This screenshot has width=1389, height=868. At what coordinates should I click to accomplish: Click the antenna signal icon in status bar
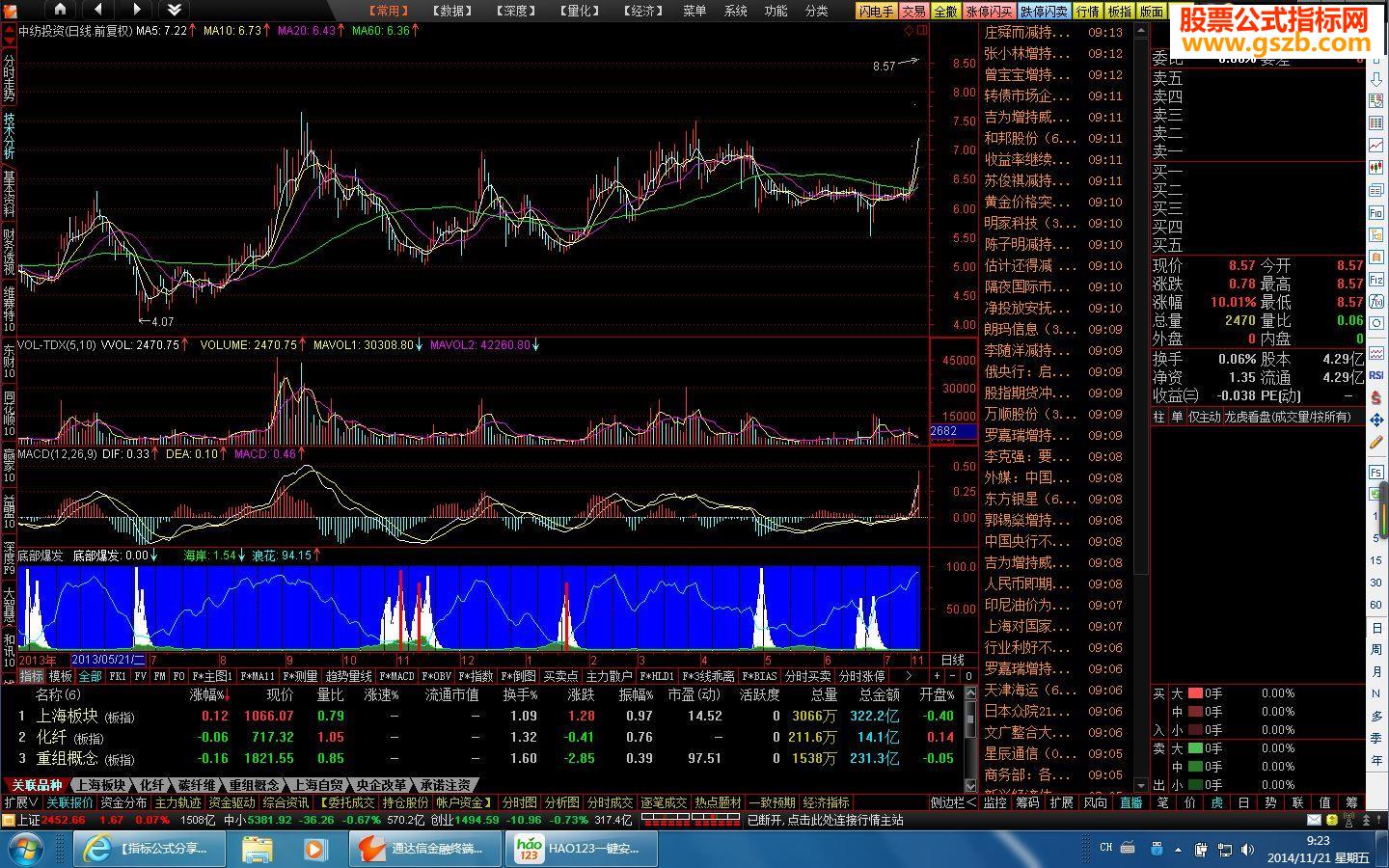point(1350,820)
